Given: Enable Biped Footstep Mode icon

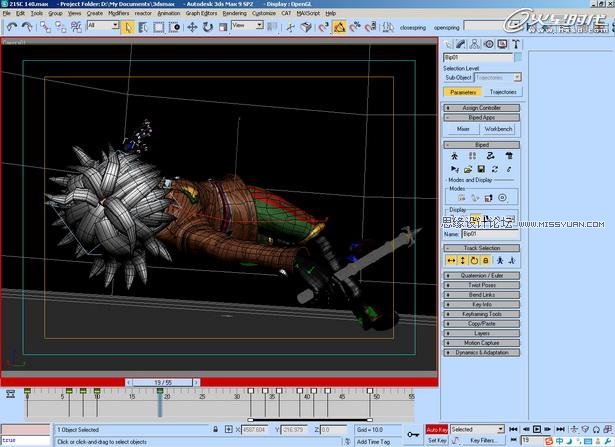Looking at the screenshot, I should pyautogui.click(x=473, y=156).
